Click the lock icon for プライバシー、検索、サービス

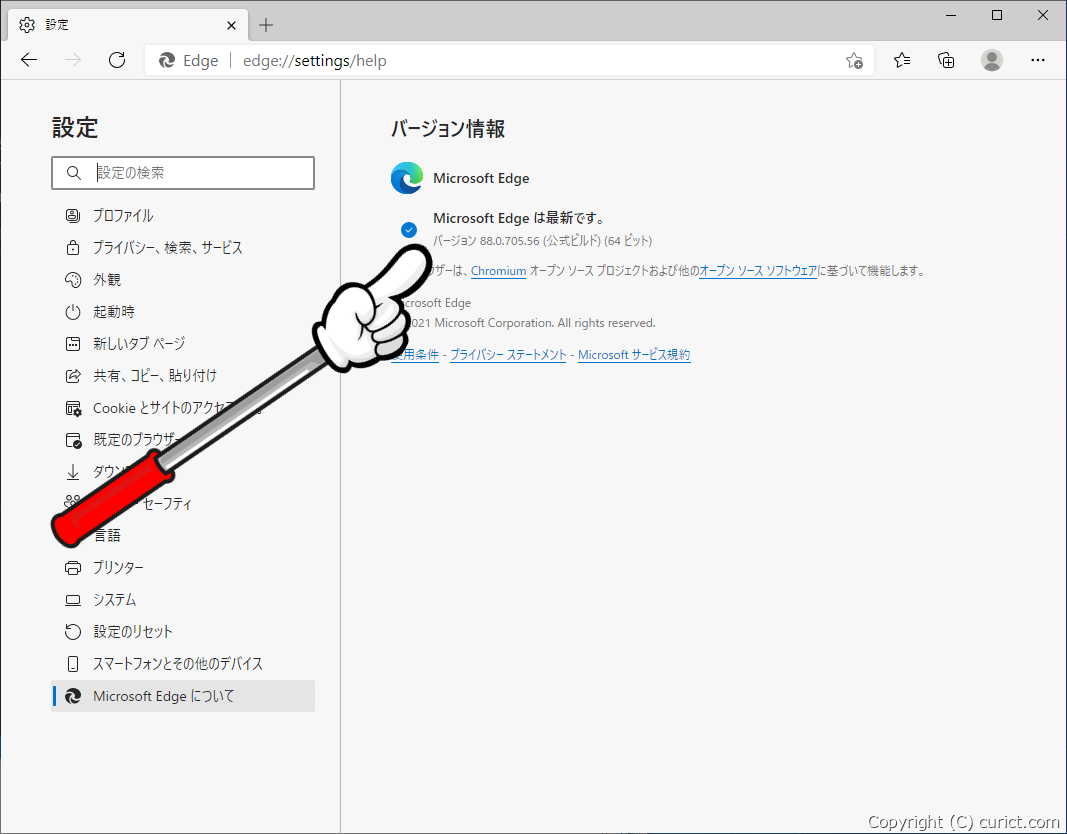pos(73,248)
